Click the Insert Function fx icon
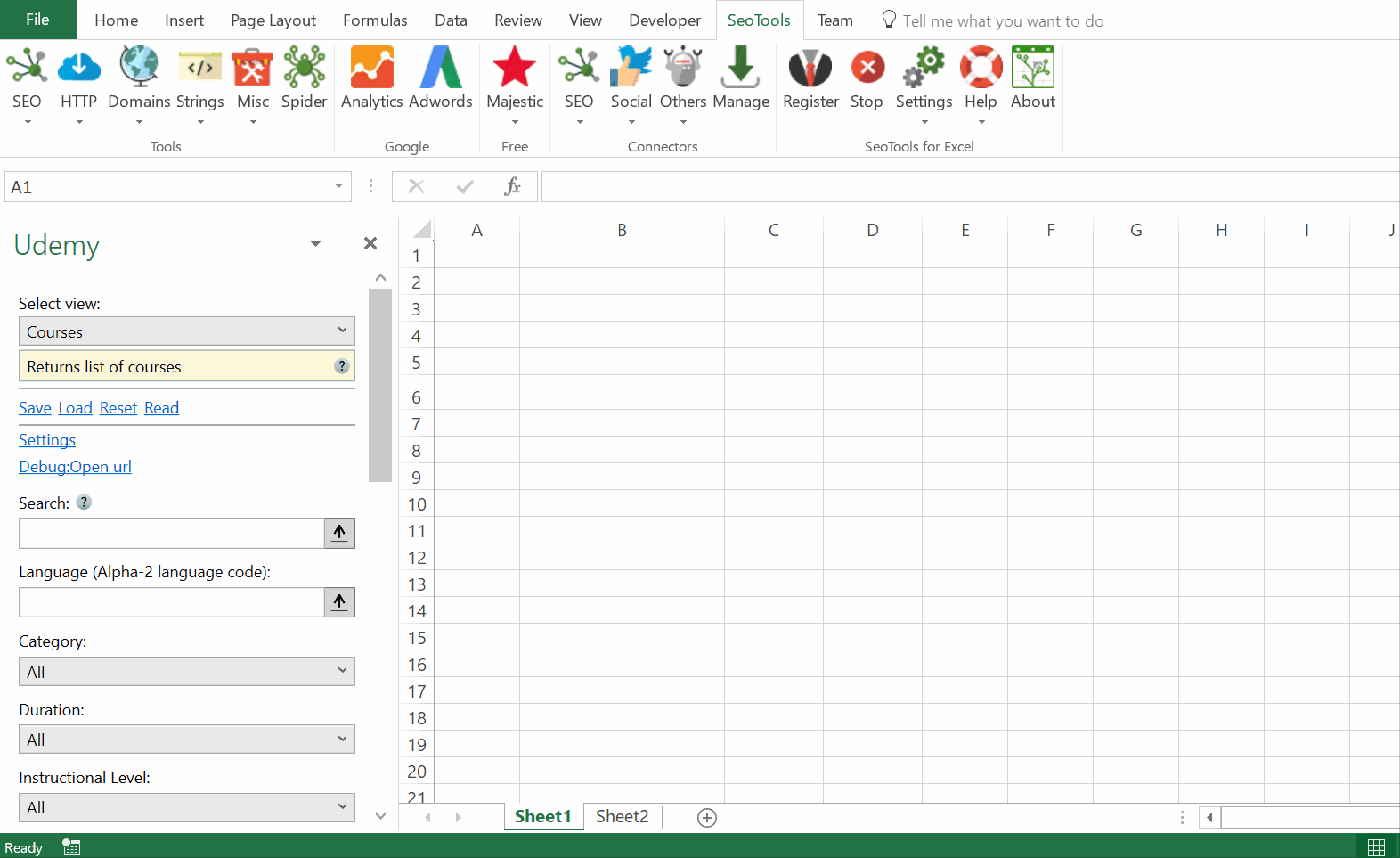Image resolution: width=1400 pixels, height=858 pixels. (x=513, y=186)
